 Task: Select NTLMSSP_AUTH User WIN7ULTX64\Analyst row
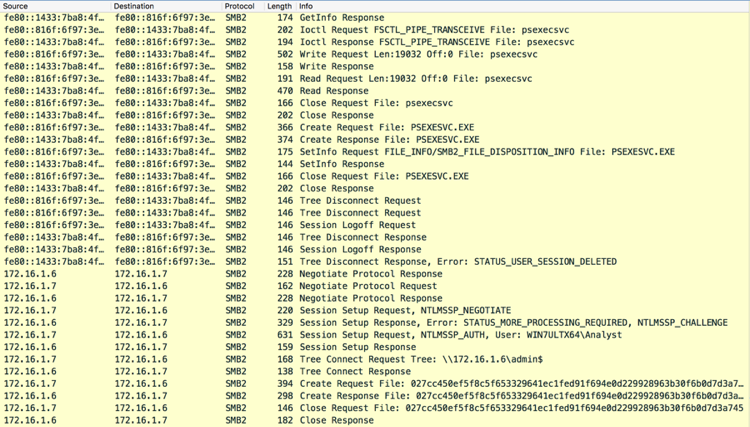[375, 335]
